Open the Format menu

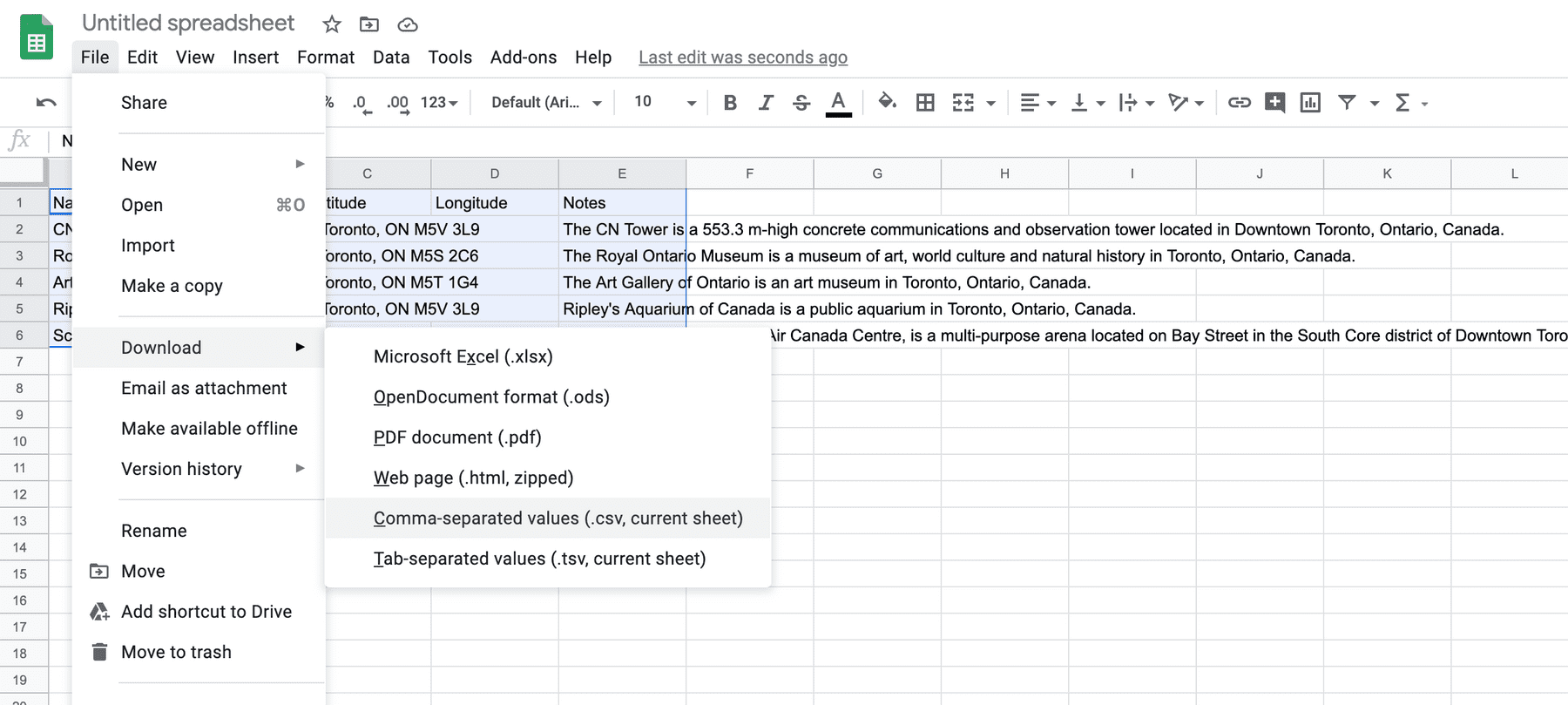pyautogui.click(x=326, y=58)
